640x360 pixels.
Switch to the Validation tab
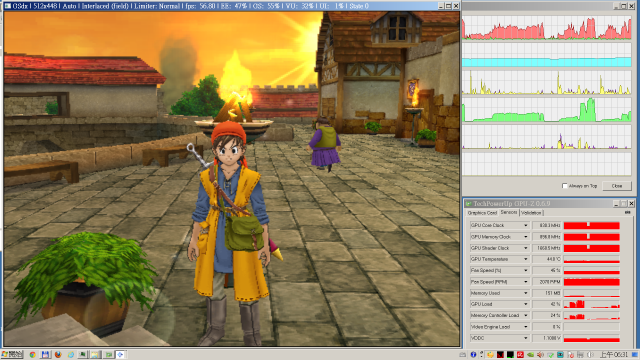pyautogui.click(x=531, y=213)
